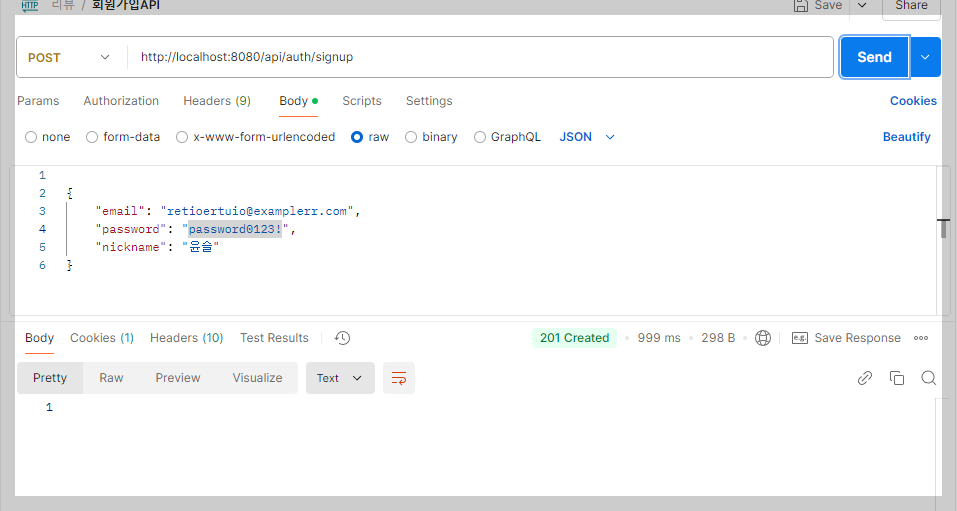Screen dimensions: 957x511
Task: Open the response Headers (10) tab
Action: [x=187, y=338]
